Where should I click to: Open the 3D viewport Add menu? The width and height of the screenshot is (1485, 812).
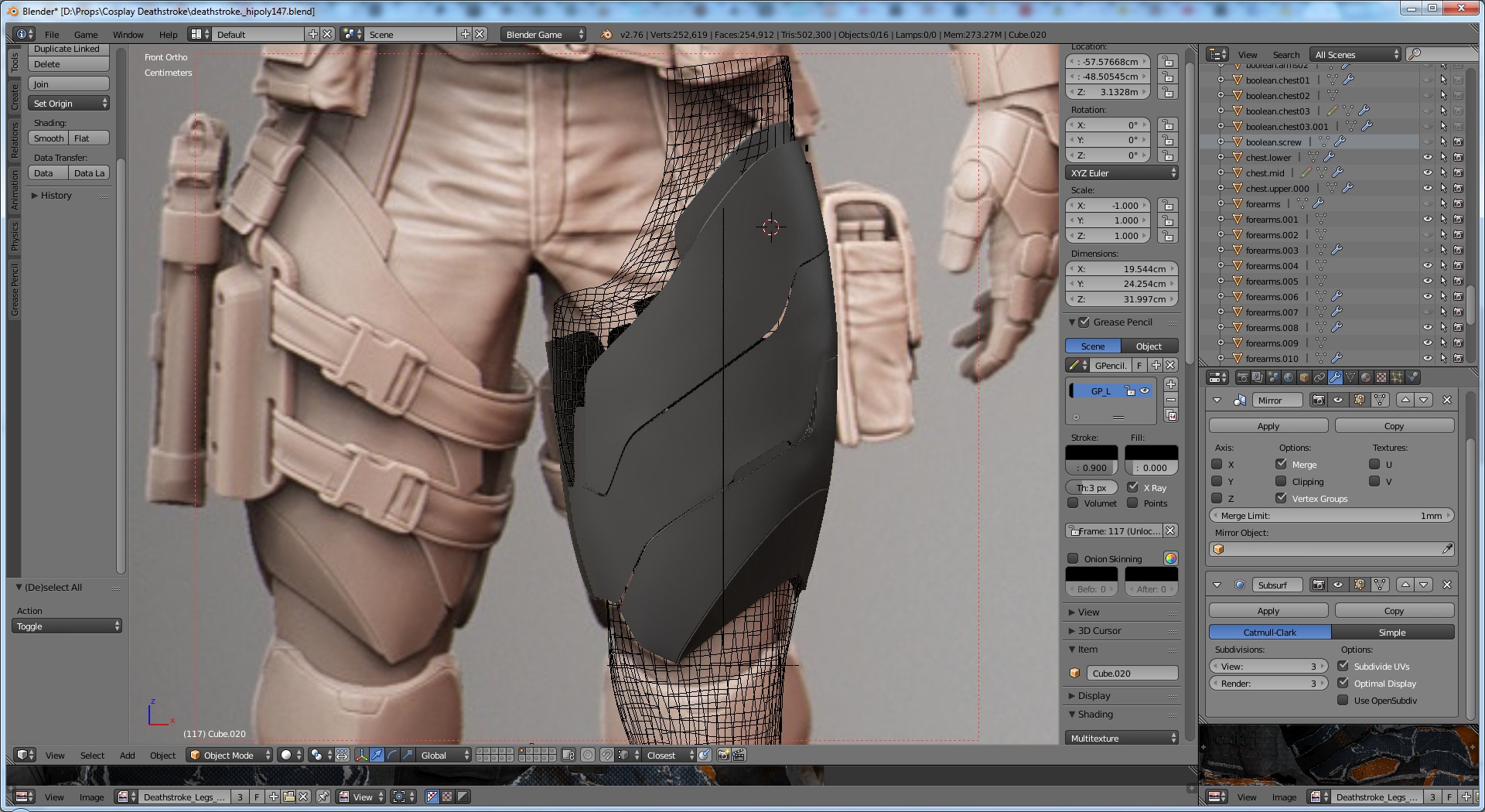tap(127, 755)
